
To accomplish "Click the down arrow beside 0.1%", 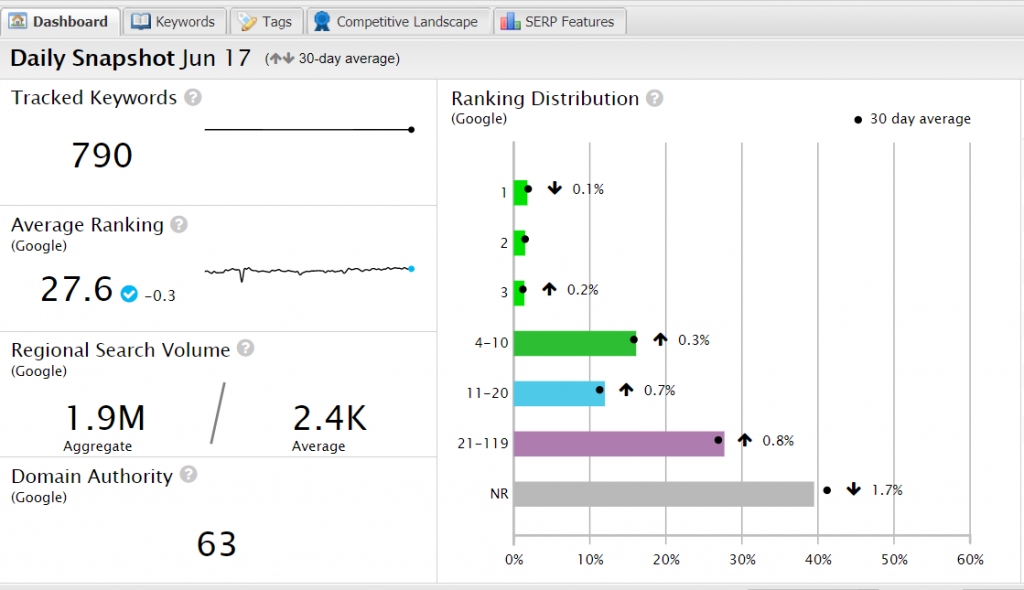I will click(554, 188).
